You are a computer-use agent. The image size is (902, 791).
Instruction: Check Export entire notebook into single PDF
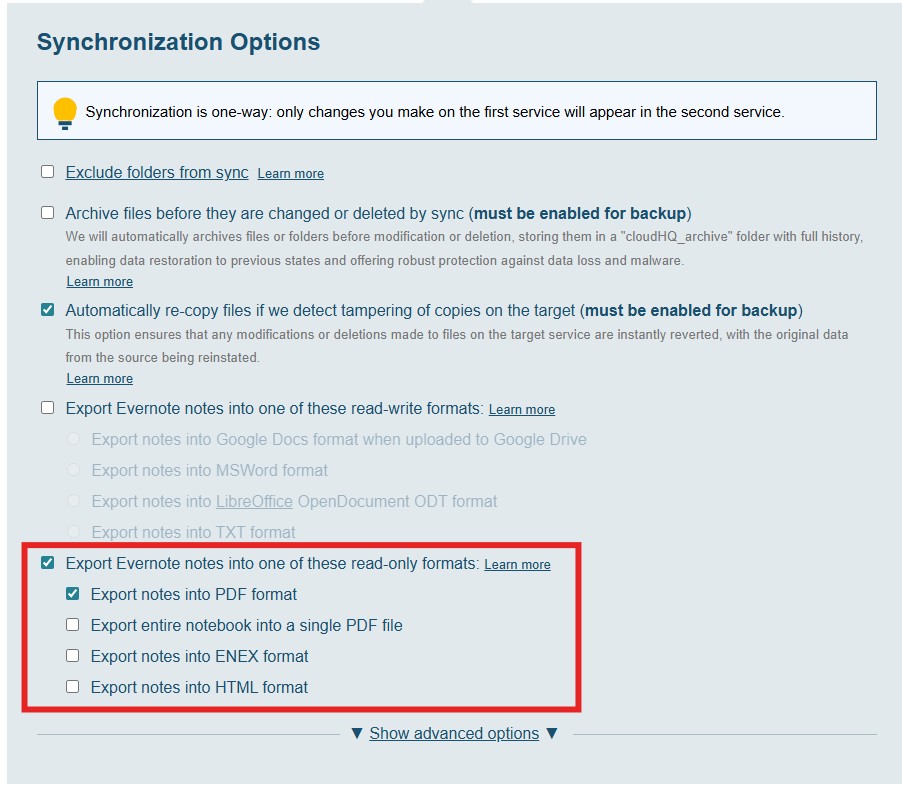point(73,625)
